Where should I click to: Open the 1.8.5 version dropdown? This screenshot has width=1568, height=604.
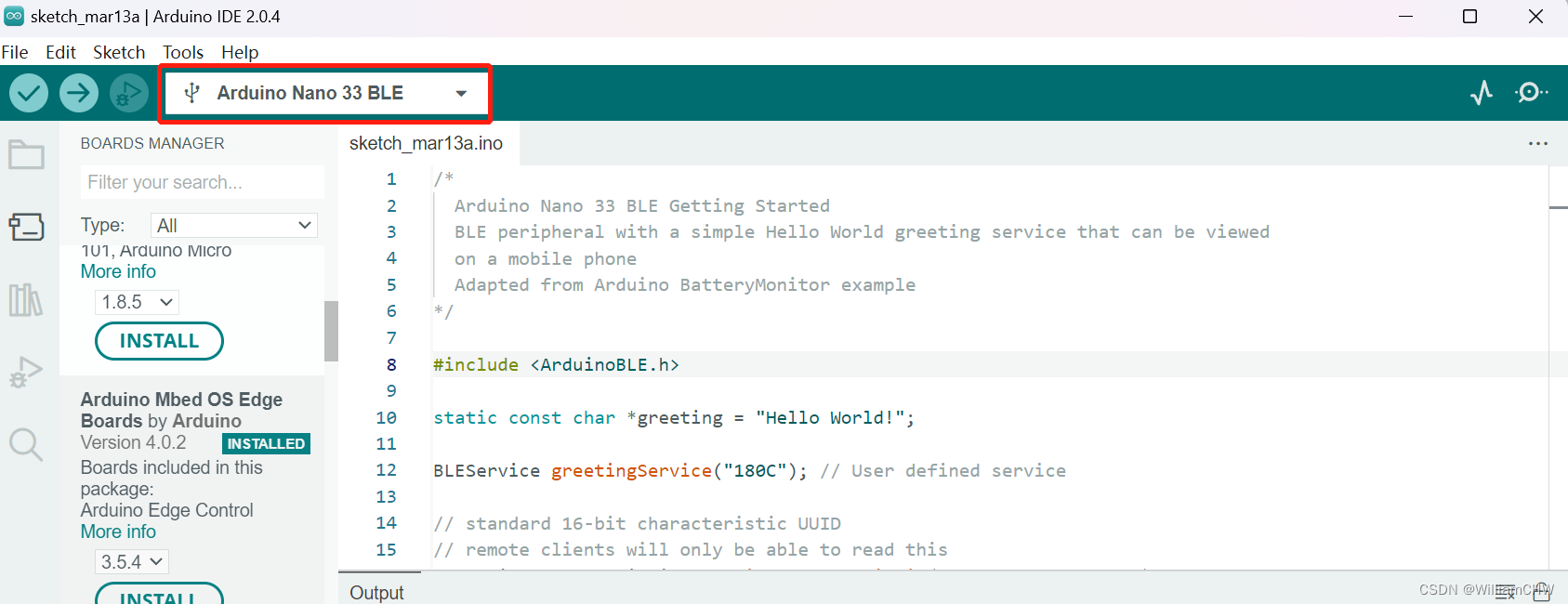point(137,302)
